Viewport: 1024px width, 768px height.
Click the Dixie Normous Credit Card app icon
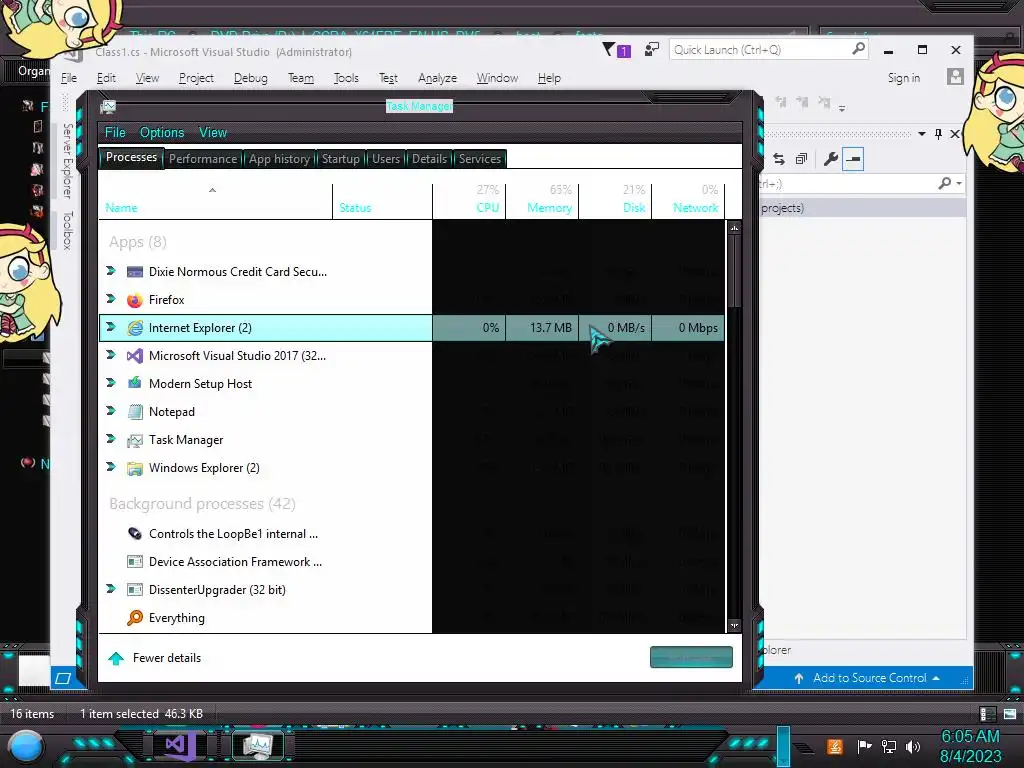coord(135,272)
